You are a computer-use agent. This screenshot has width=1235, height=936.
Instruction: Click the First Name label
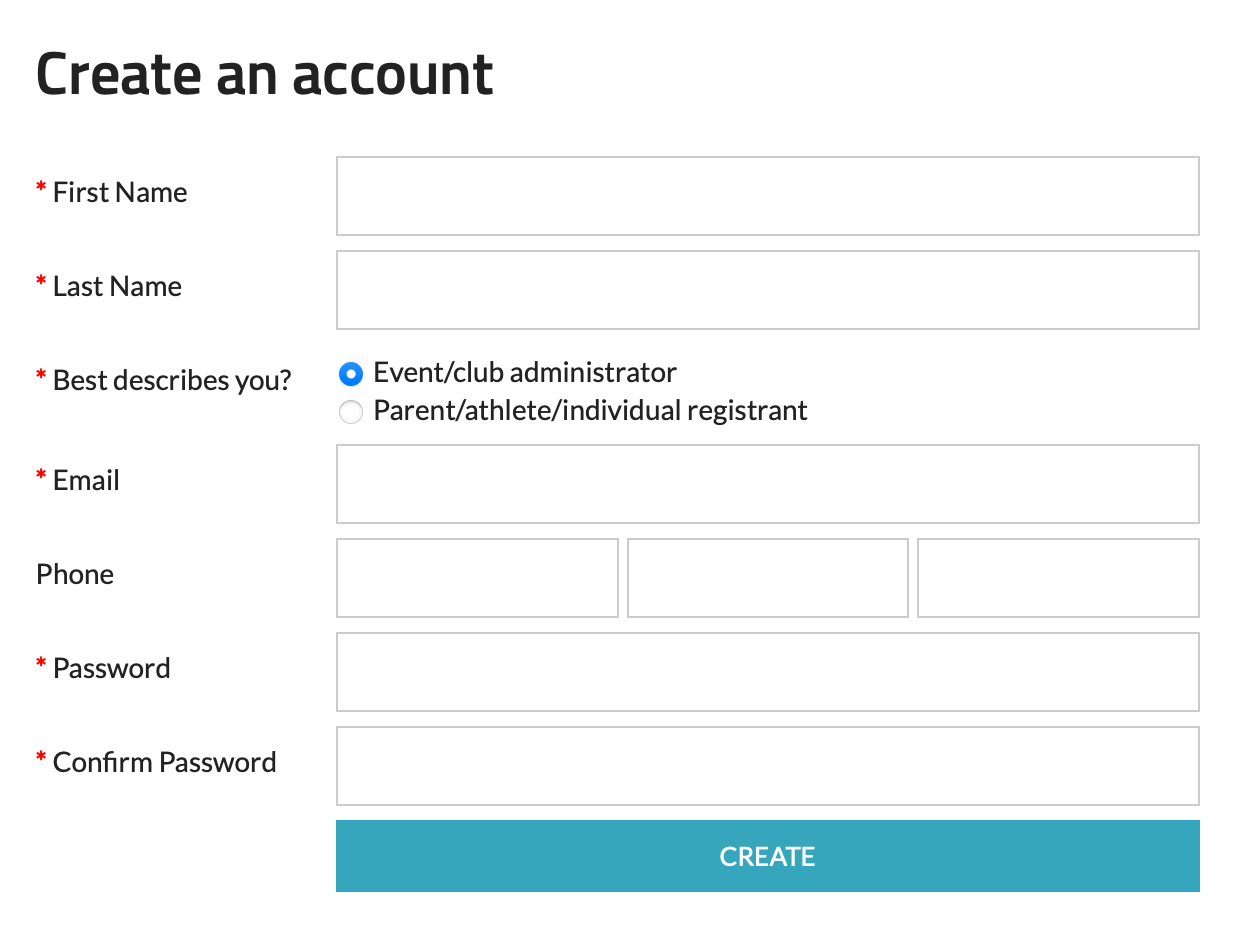(x=120, y=192)
